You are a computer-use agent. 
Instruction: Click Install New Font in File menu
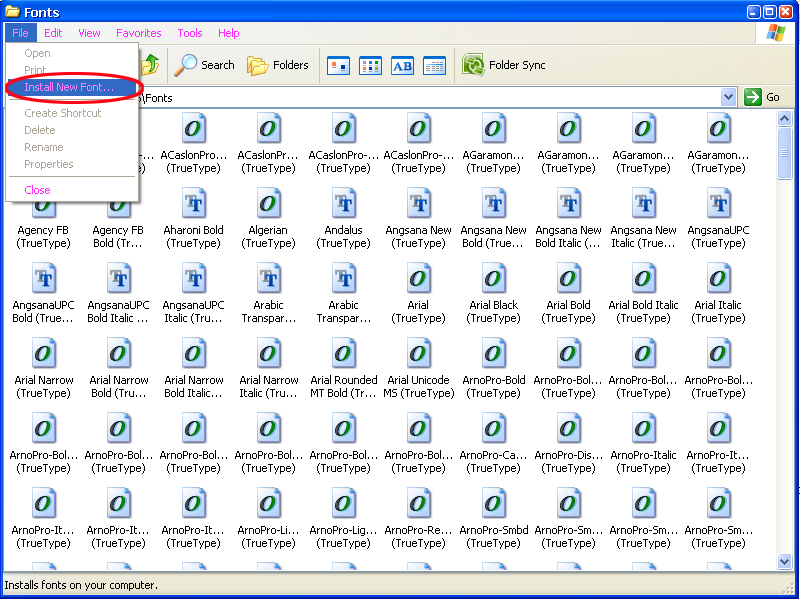click(x=69, y=87)
